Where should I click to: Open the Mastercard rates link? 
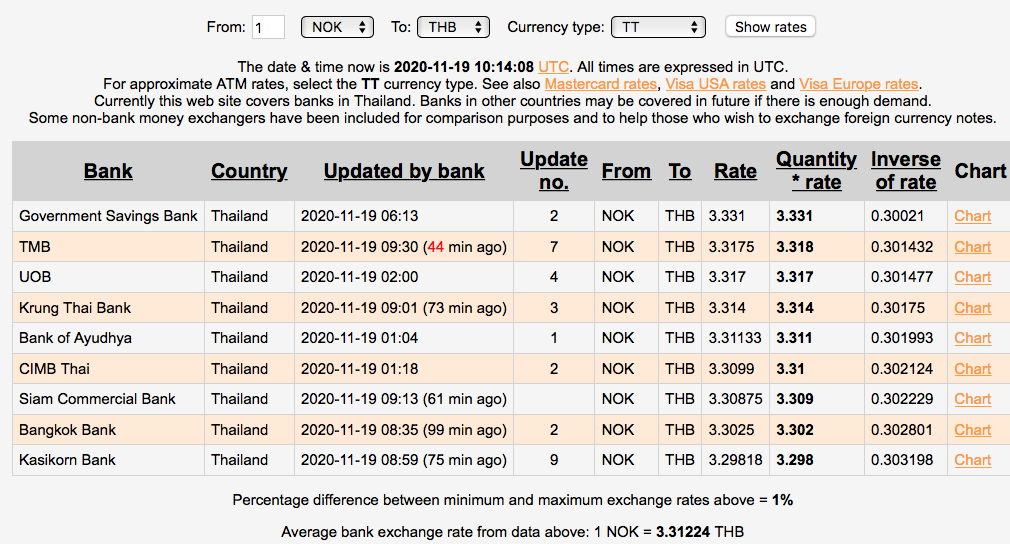coord(600,84)
